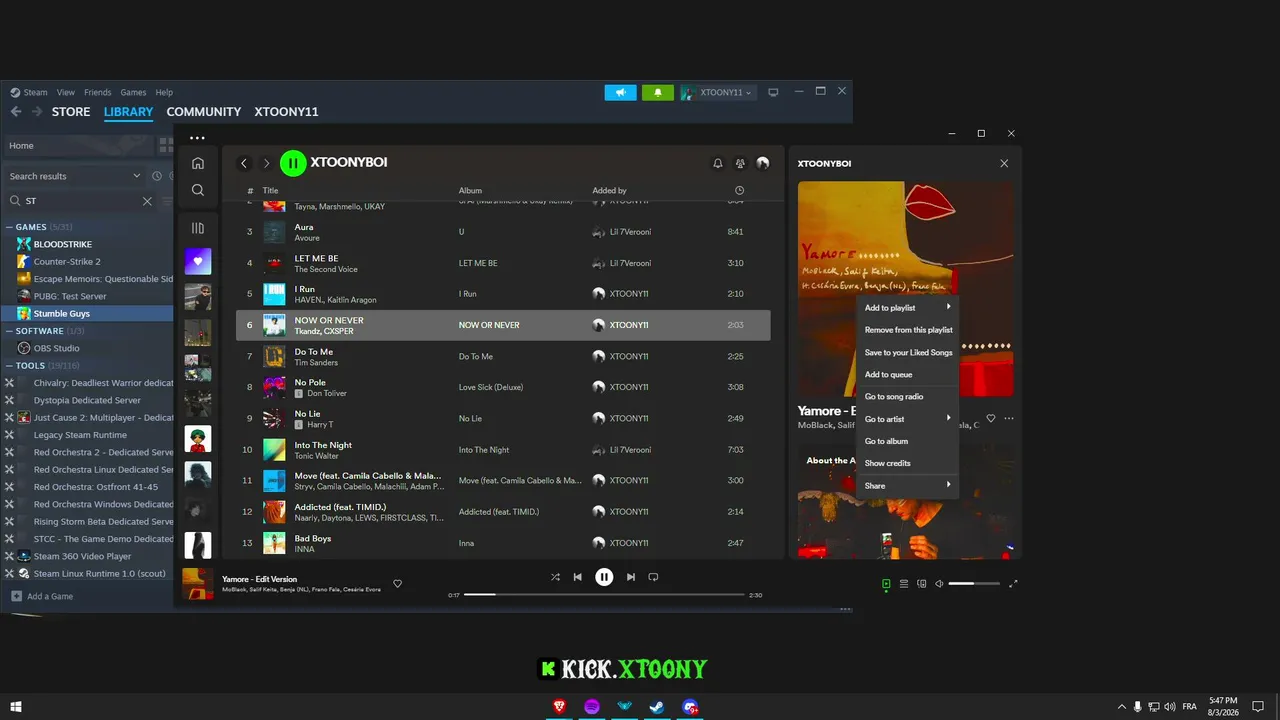Sort tracks by the duration clock column
Viewport: 1280px width, 720px height.
point(739,190)
